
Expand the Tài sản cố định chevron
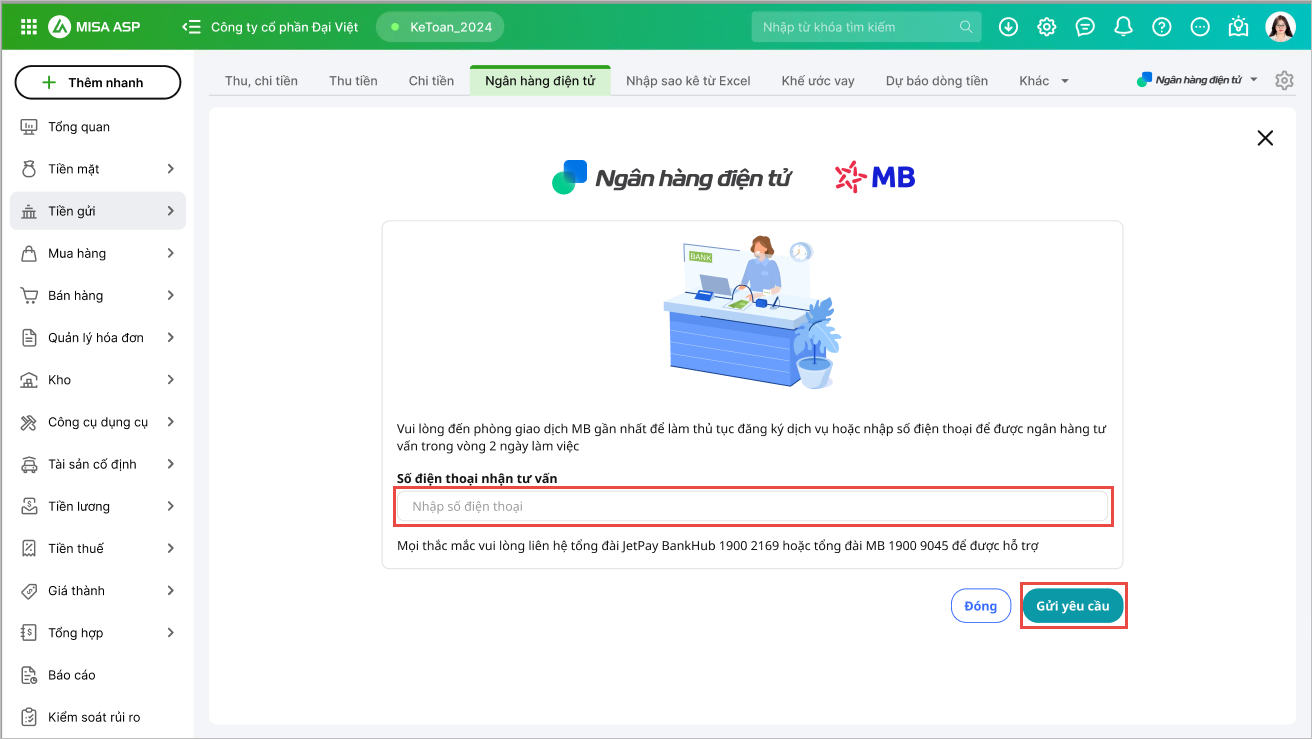click(x=171, y=464)
